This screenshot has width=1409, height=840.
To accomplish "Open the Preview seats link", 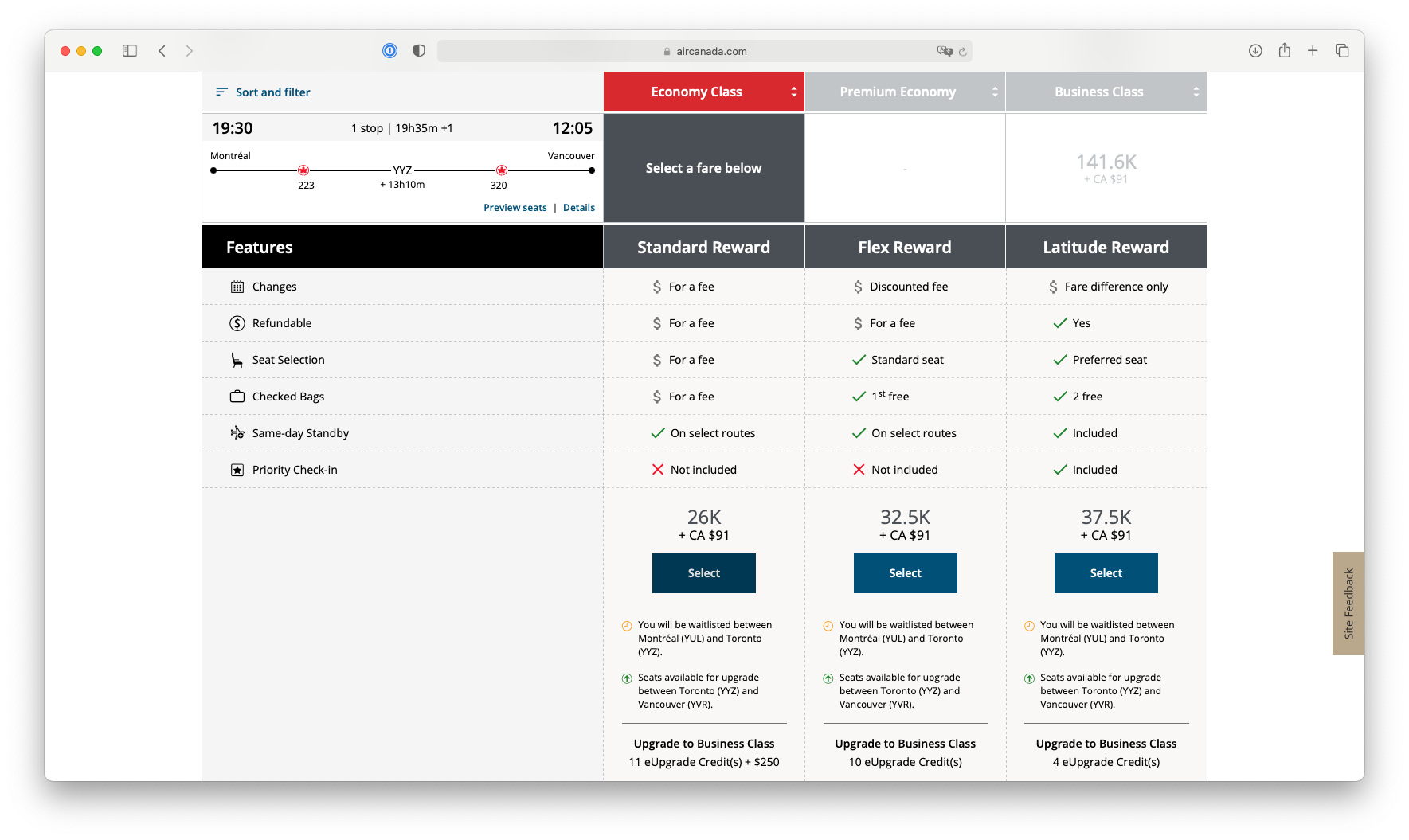I will pyautogui.click(x=515, y=208).
